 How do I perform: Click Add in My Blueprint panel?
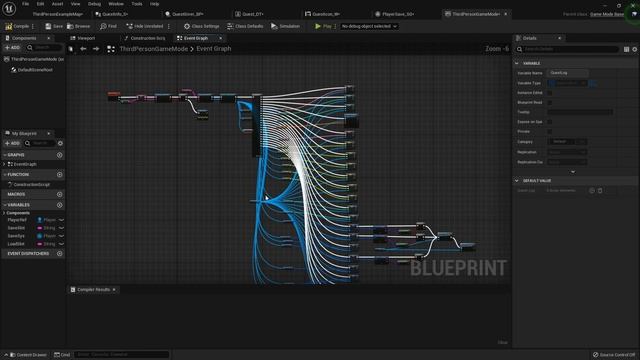coord(12,143)
